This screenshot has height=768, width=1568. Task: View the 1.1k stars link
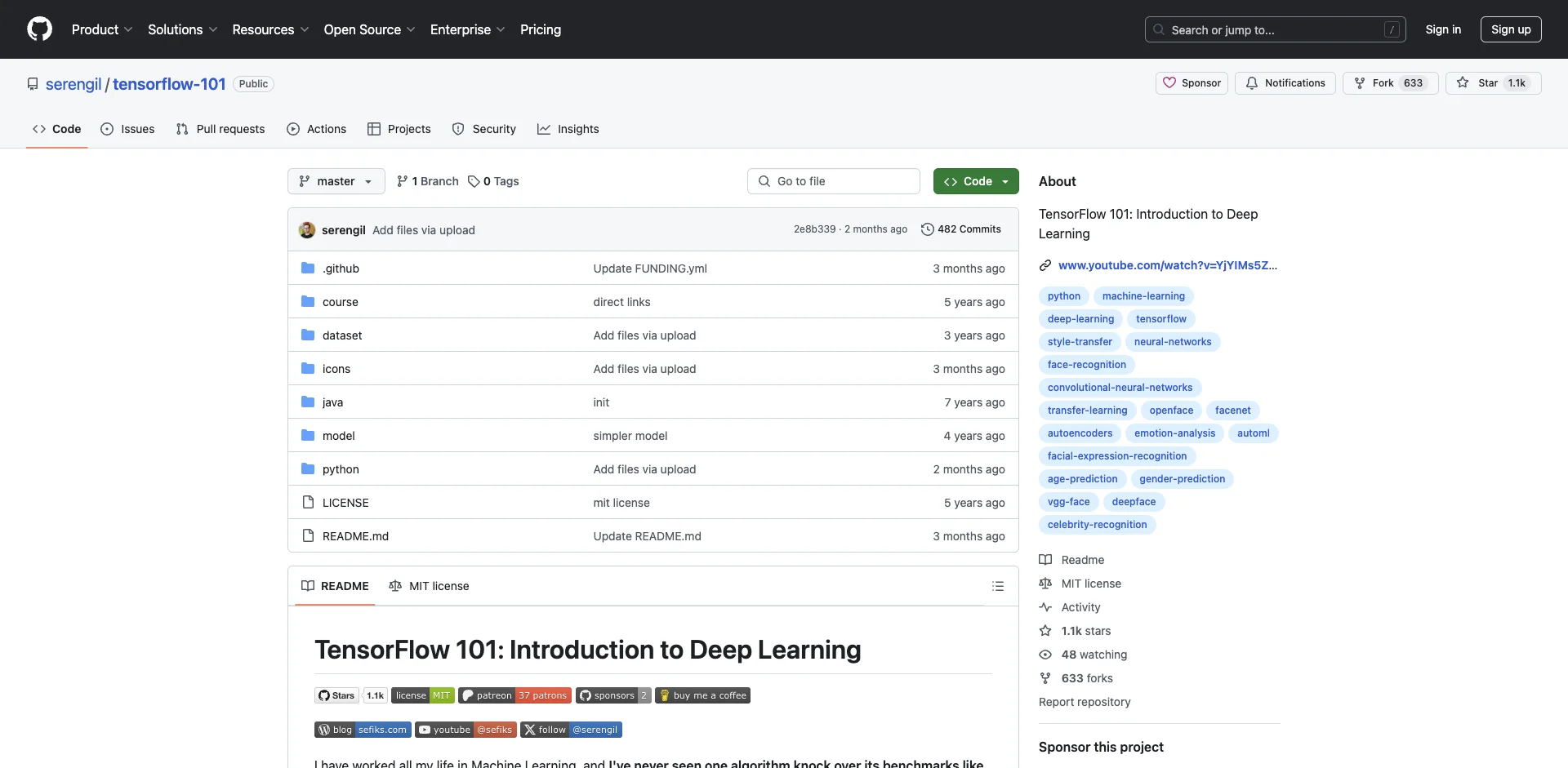click(x=1075, y=631)
